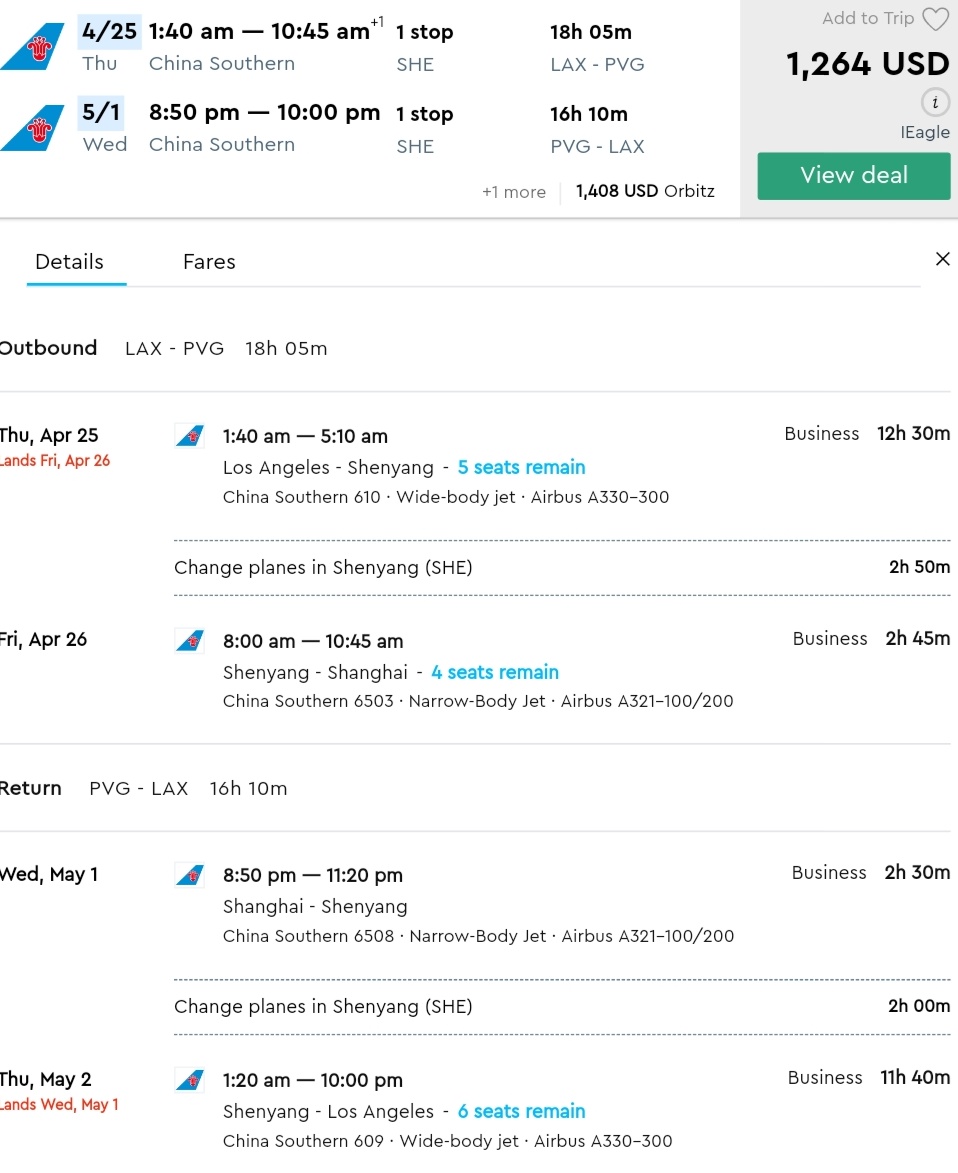This screenshot has height=1173, width=958.
Task: Select the 4/25 outbound date box
Action: tap(109, 31)
